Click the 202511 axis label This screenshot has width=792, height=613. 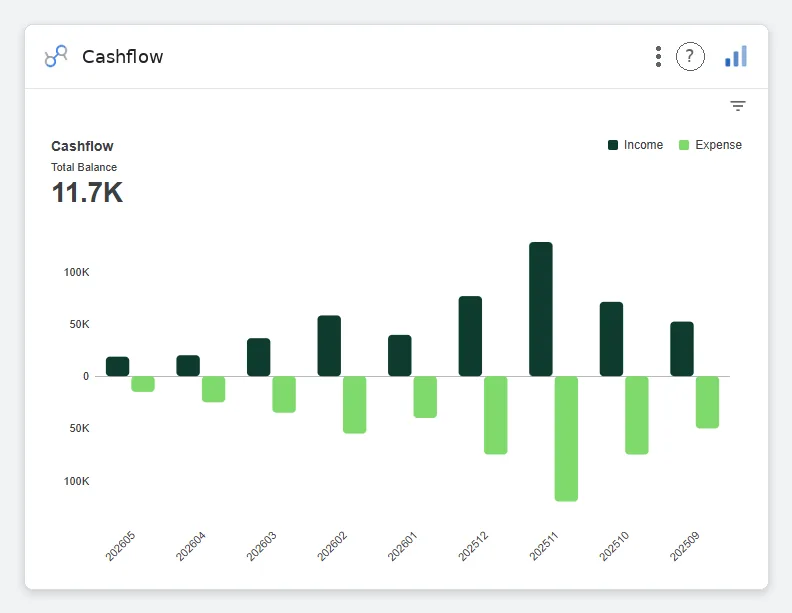point(543,546)
